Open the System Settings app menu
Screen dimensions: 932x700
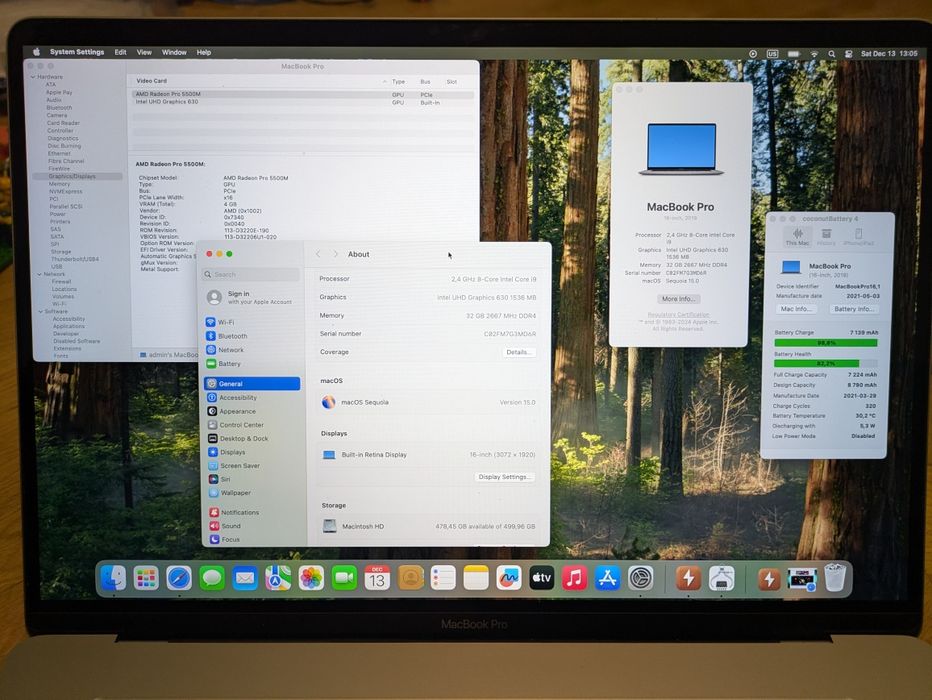click(77, 52)
